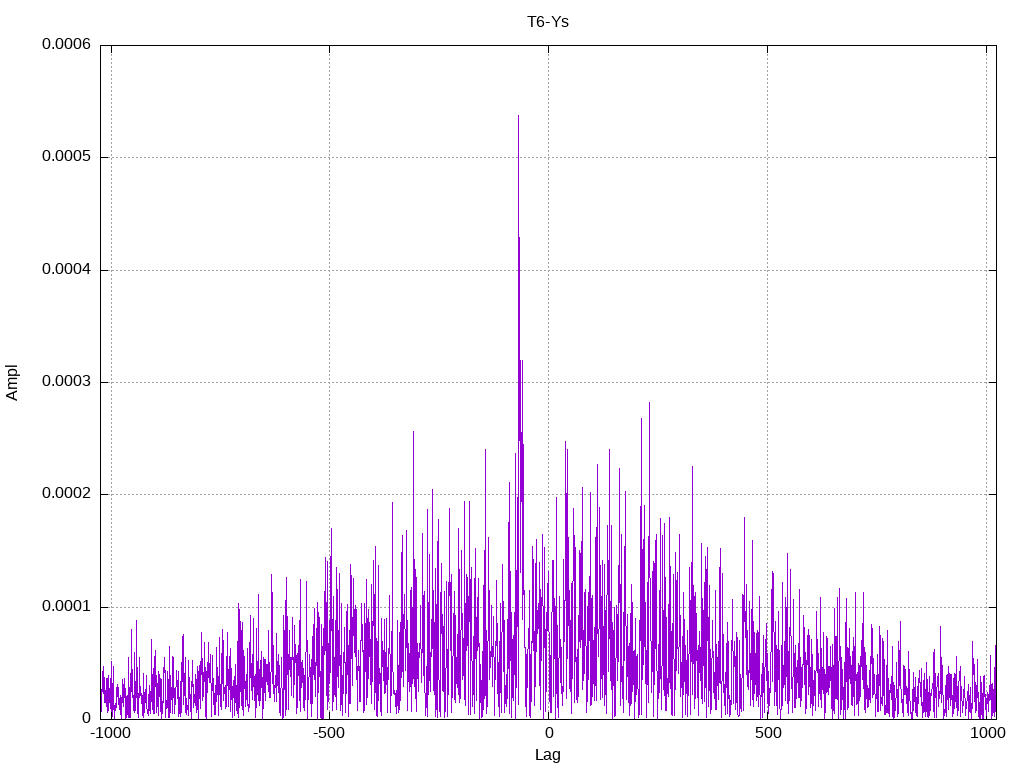The height and width of the screenshot is (768, 1024).
Task: Select the Y-axis tick value 0.0003
Action: pos(67,381)
